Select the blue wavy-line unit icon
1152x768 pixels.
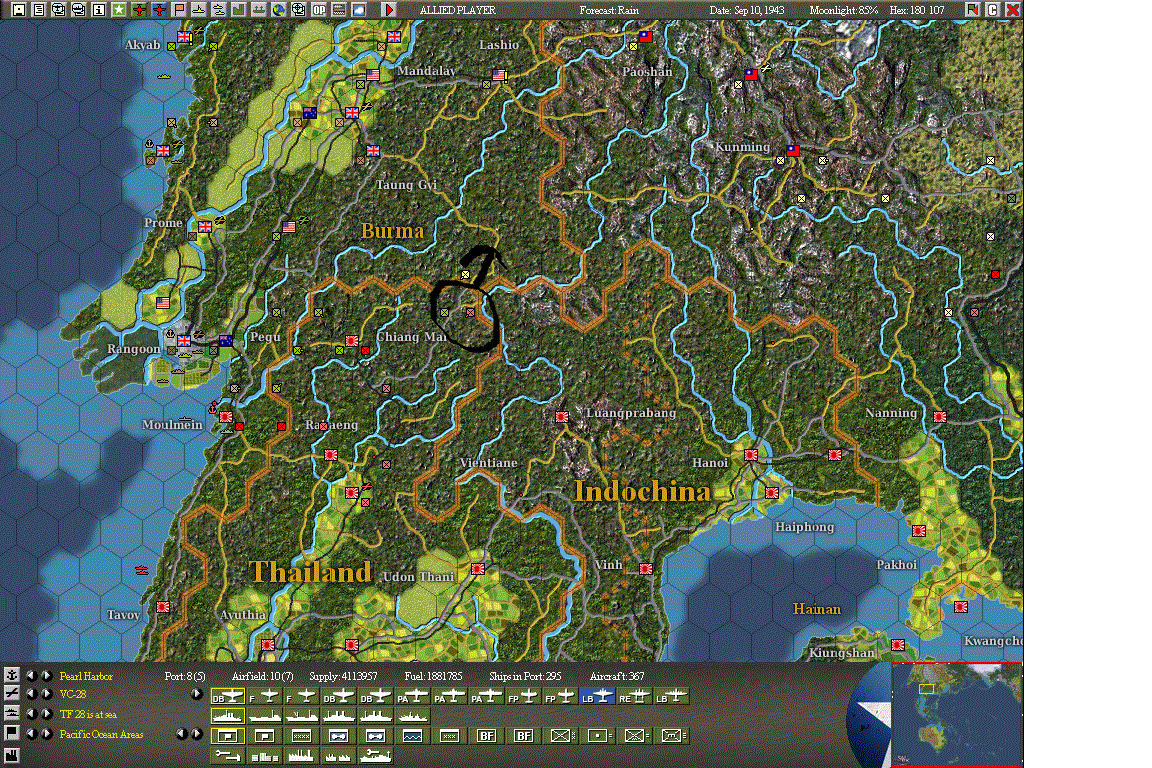[412, 735]
